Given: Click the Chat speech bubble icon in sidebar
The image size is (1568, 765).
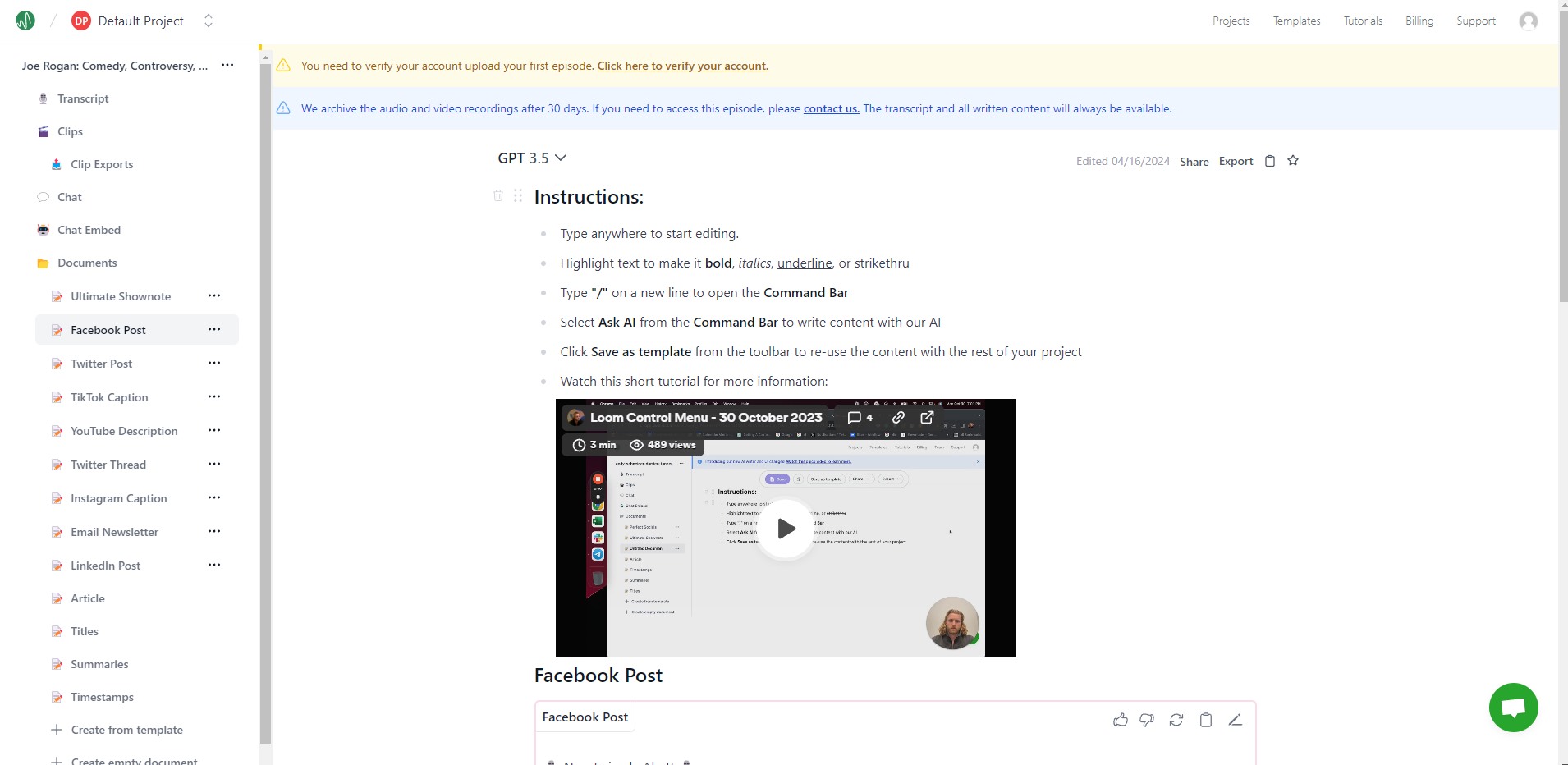Looking at the screenshot, I should click(44, 197).
